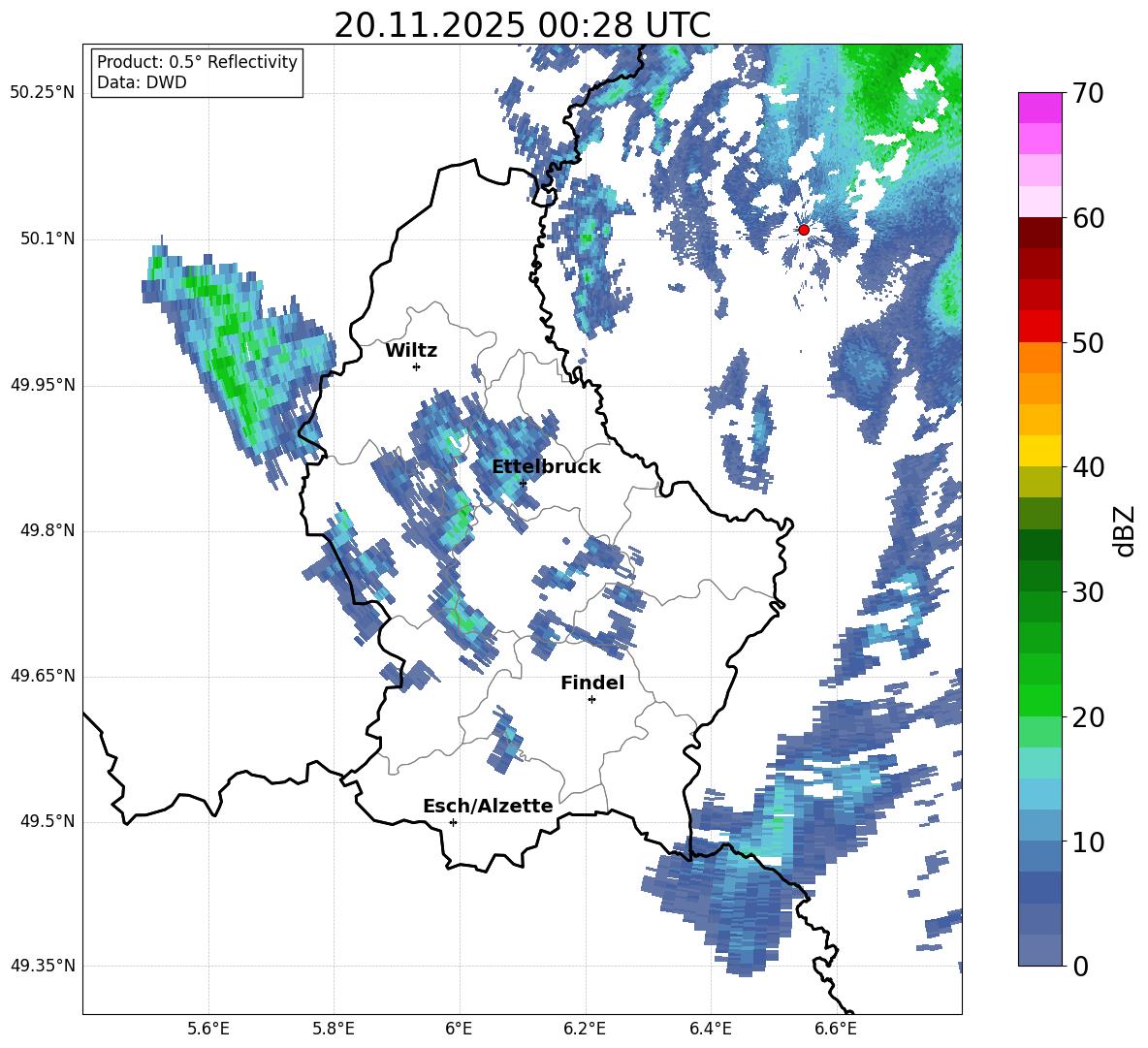The height and width of the screenshot is (1048, 1148).
Task: Click the 70 colorbar tick label
Action: pos(1088,93)
